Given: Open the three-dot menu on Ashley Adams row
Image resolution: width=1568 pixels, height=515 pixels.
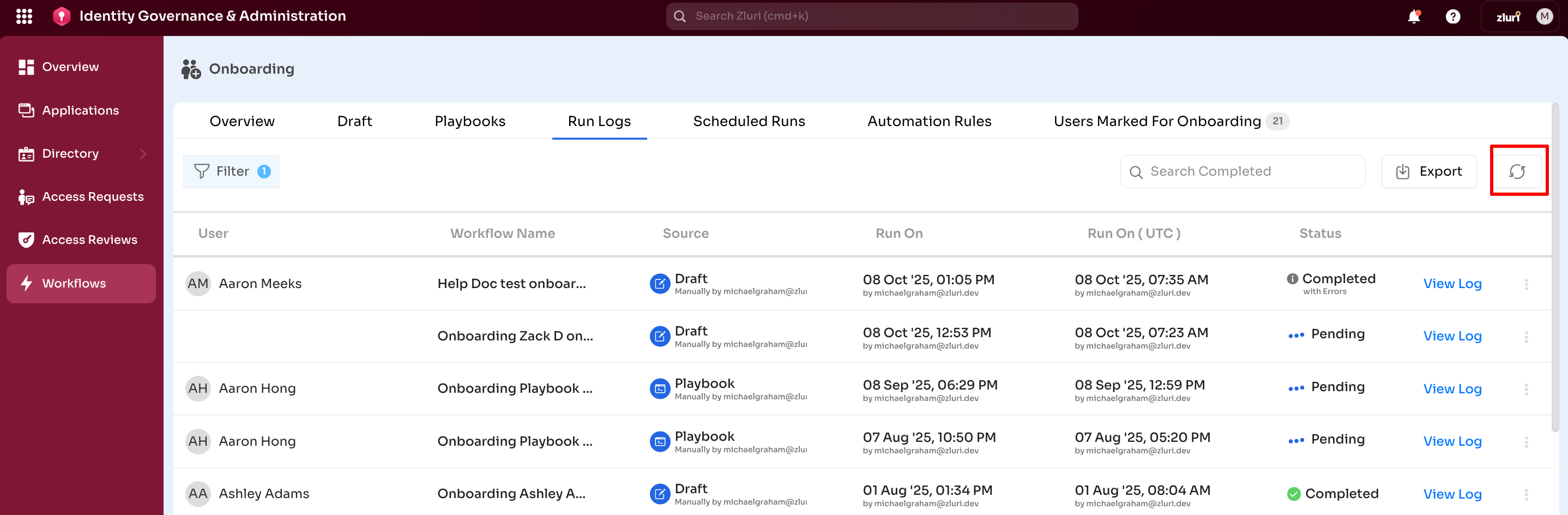Looking at the screenshot, I should coord(1527,494).
